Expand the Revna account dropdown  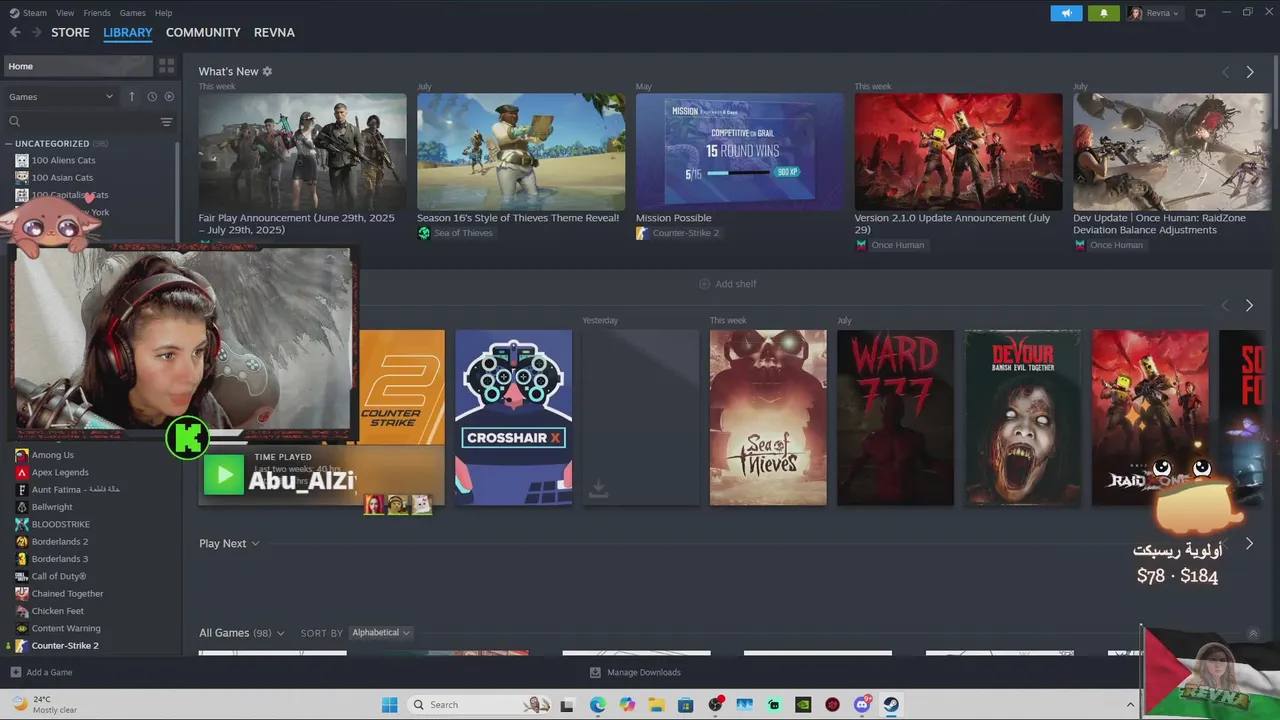[1154, 13]
